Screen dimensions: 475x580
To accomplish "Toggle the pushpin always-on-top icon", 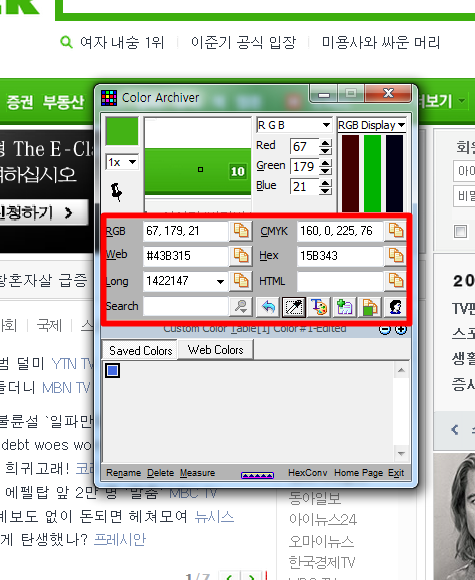I will 116,192.
